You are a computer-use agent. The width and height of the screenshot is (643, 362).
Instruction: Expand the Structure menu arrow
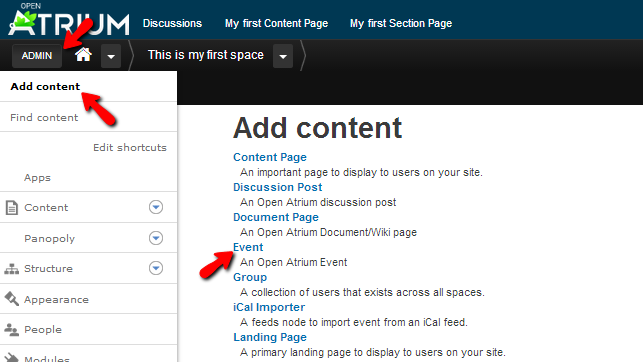click(x=156, y=268)
